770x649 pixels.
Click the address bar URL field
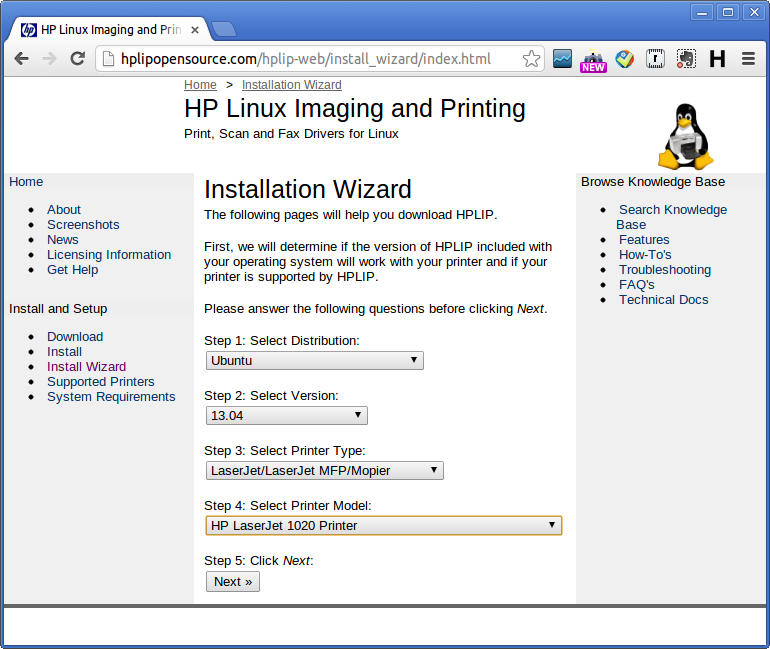[305, 59]
